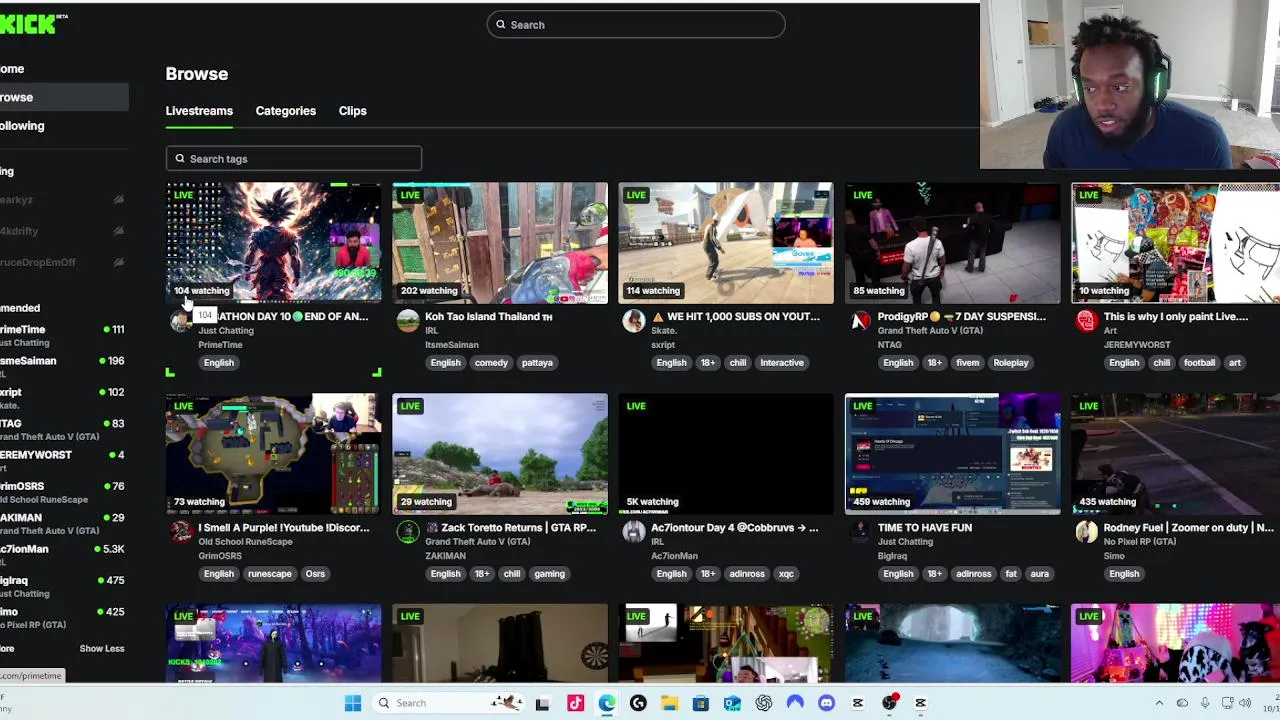Switch to the Categories tab
This screenshot has width=1280, height=720.
285,111
